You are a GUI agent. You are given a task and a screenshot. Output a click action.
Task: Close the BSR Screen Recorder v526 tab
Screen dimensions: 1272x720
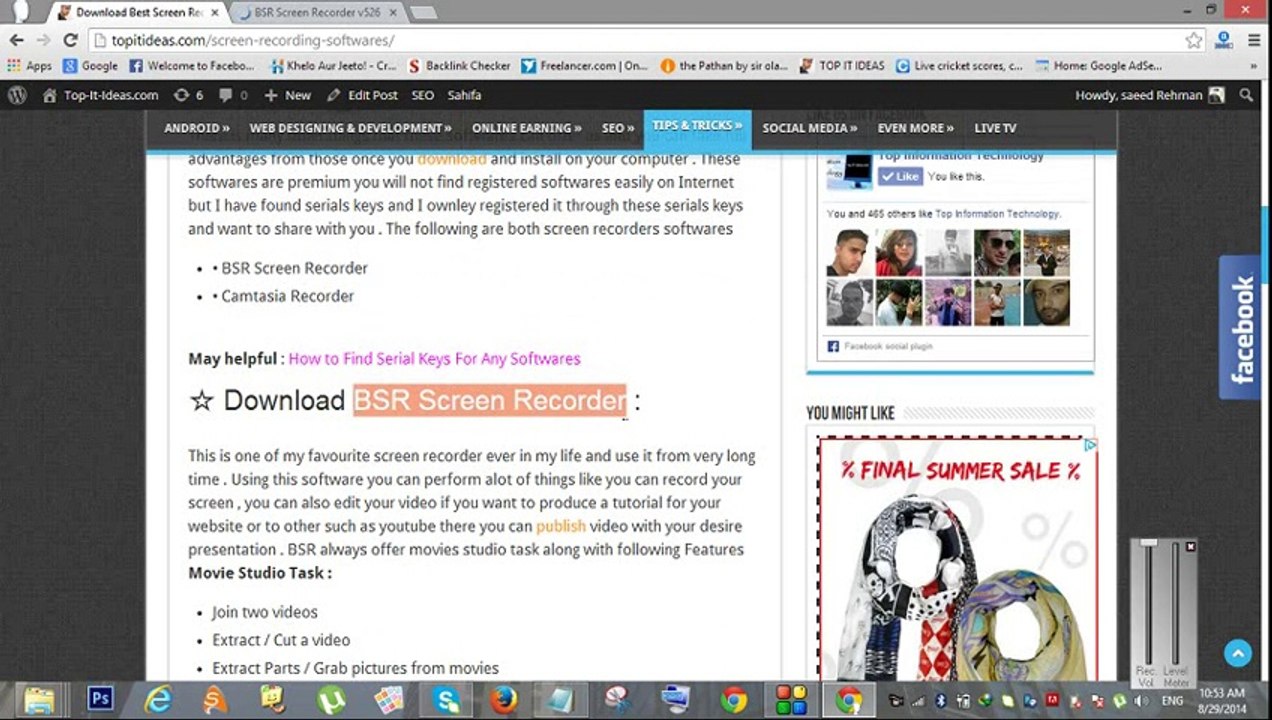tap(395, 13)
